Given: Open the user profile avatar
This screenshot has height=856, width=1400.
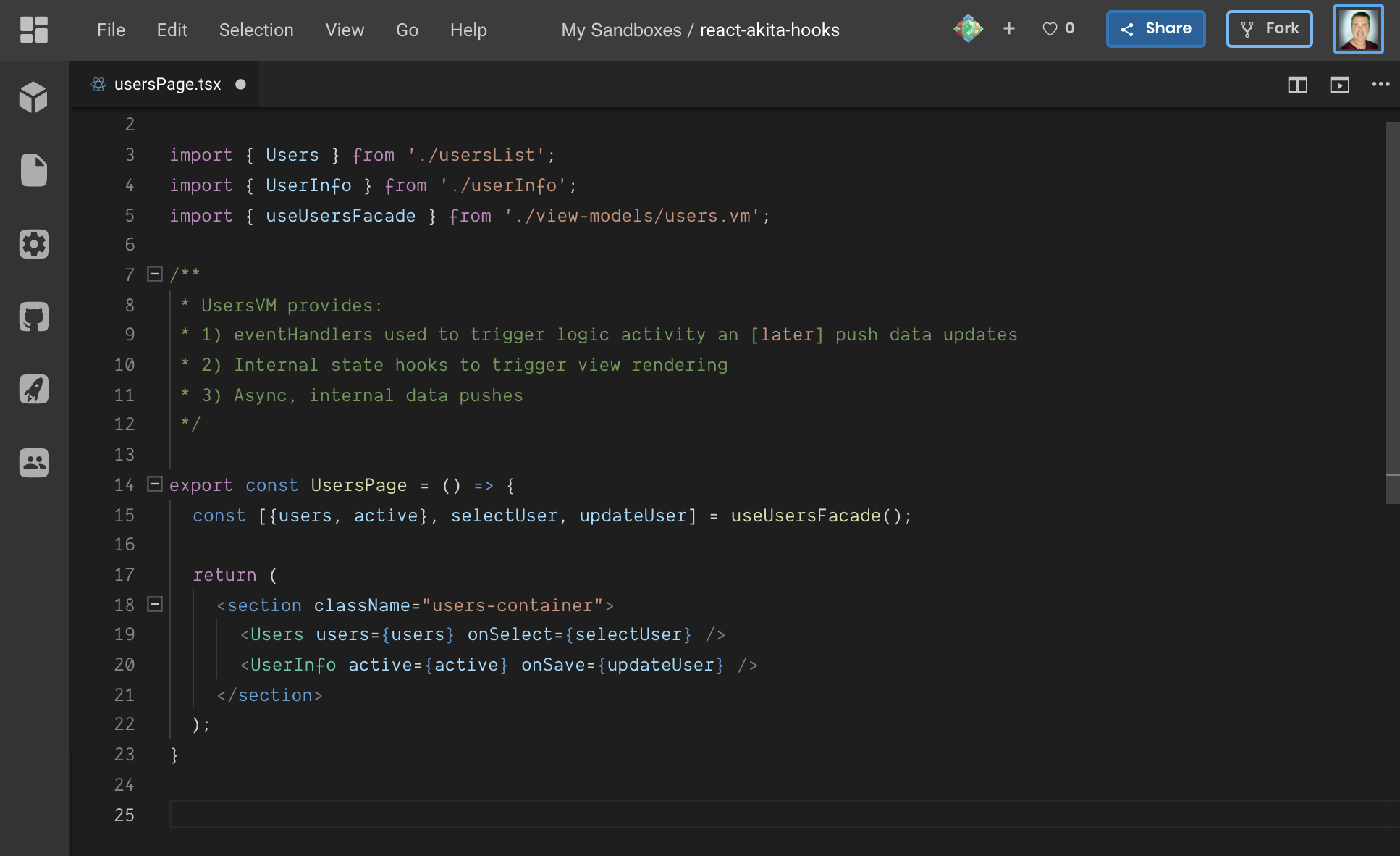Looking at the screenshot, I should tap(1358, 29).
